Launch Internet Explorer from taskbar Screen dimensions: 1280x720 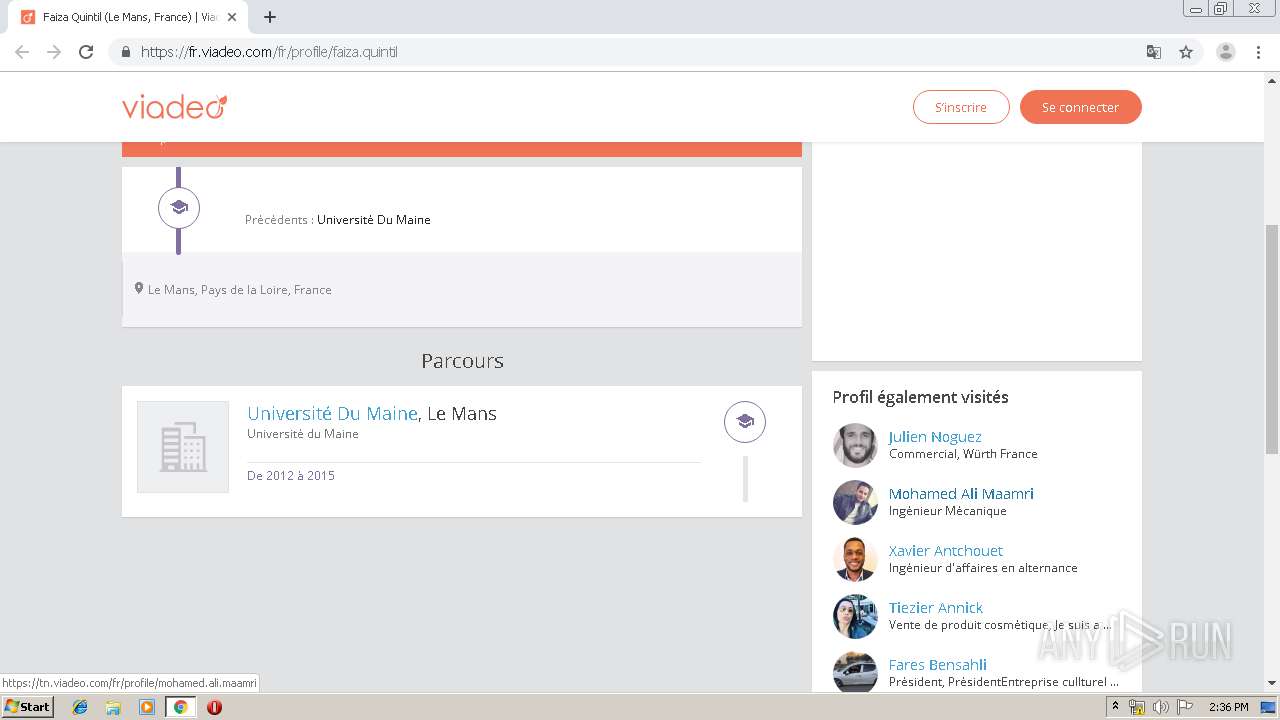pos(80,707)
